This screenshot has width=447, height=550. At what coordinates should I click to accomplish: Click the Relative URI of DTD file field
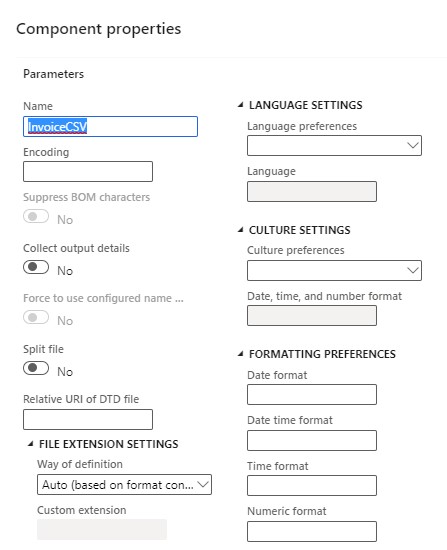[88, 419]
